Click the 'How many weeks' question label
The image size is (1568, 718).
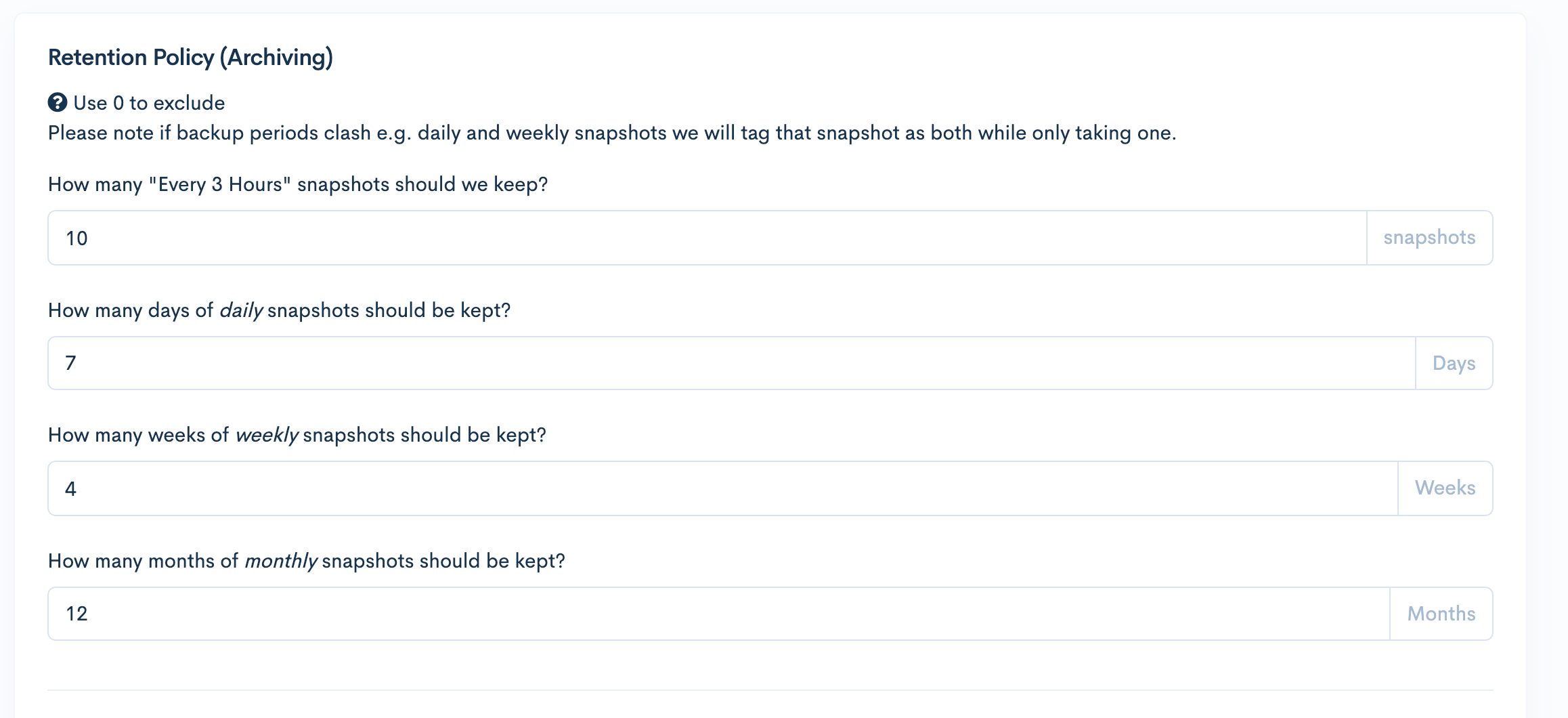tap(297, 435)
